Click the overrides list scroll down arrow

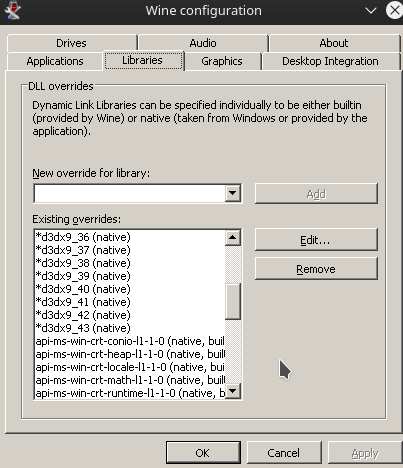coord(233,390)
